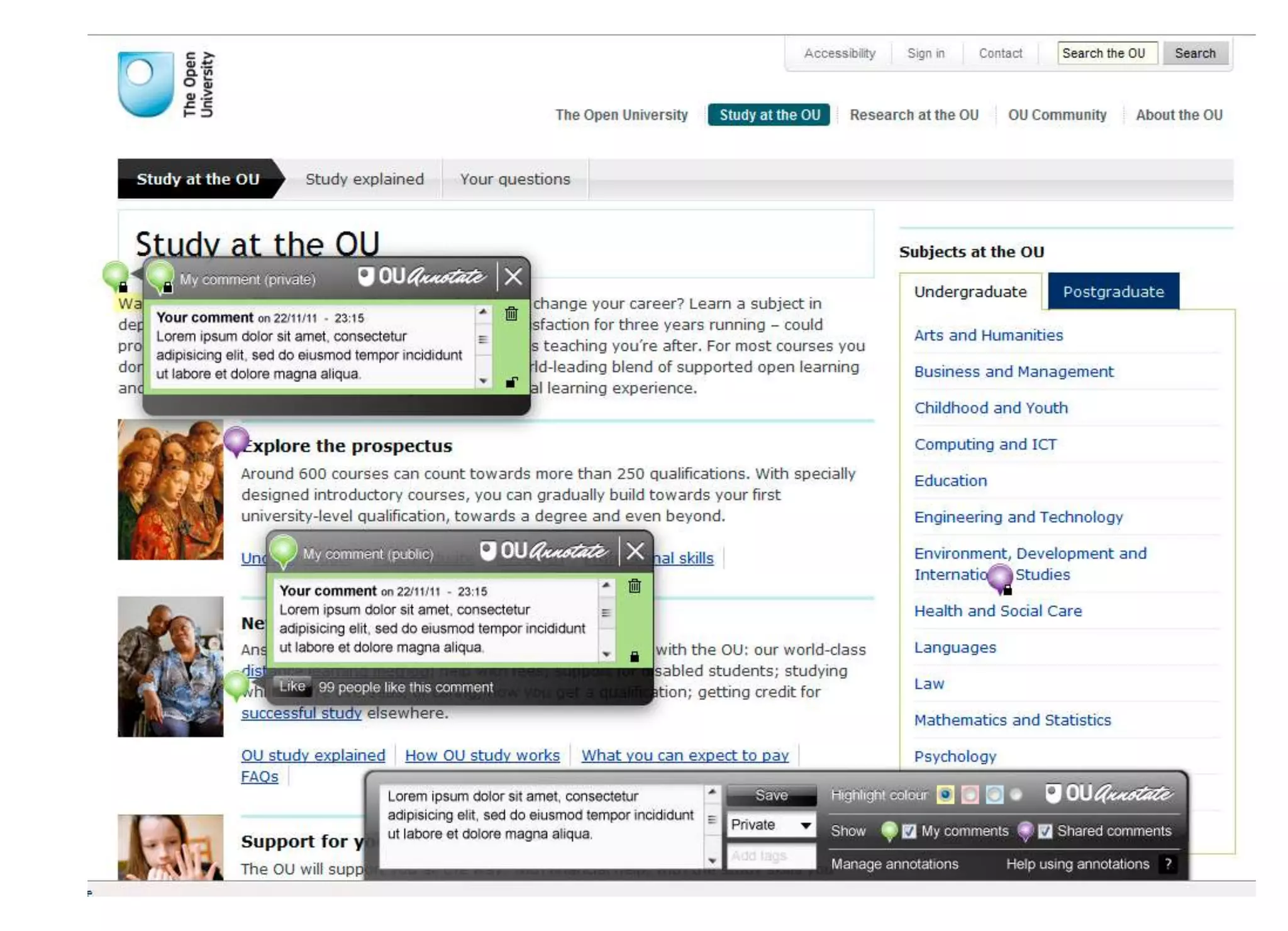Select the grey highlight colour radio option
Screen dimensions: 1288x931
point(1016,794)
